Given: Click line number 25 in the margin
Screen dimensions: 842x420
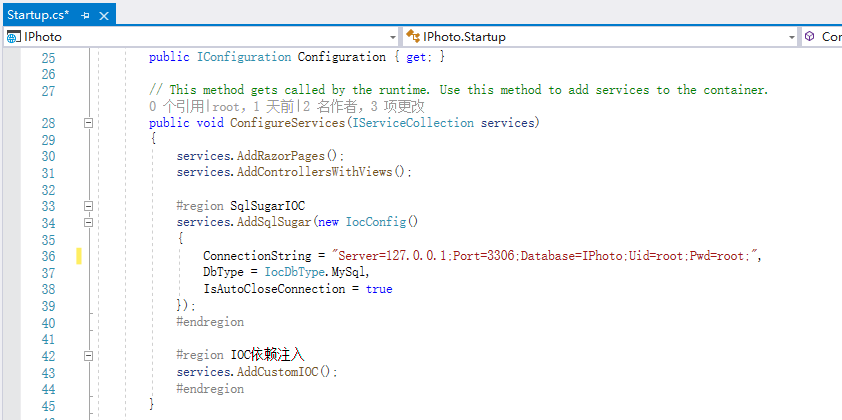Looking at the screenshot, I should [x=48, y=57].
